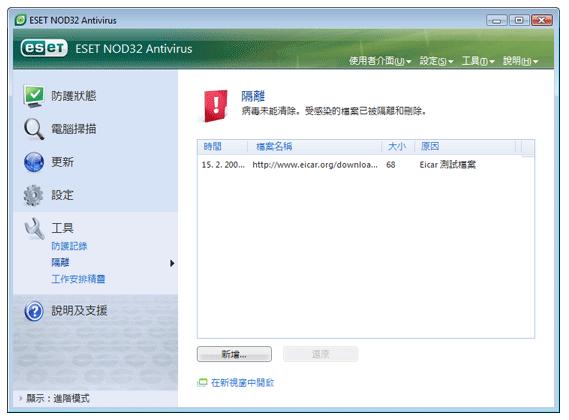The width and height of the screenshot is (569, 420).
Task: Open the 工作安排精靈 sub-item link
Action: [x=78, y=279]
